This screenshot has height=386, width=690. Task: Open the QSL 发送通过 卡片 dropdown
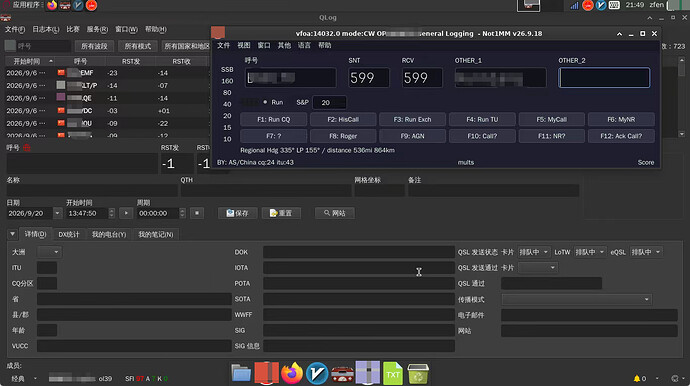coord(537,267)
